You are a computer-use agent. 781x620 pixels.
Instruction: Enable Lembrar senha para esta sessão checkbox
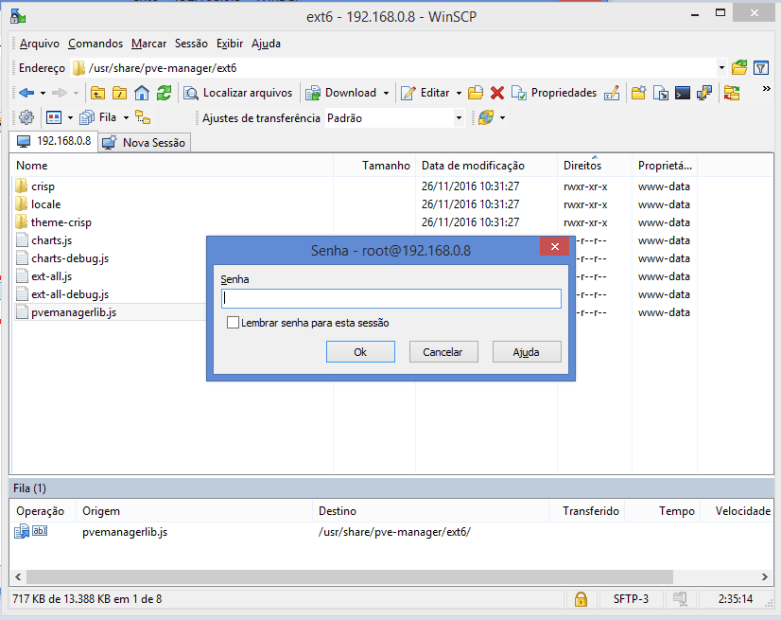tap(233, 323)
